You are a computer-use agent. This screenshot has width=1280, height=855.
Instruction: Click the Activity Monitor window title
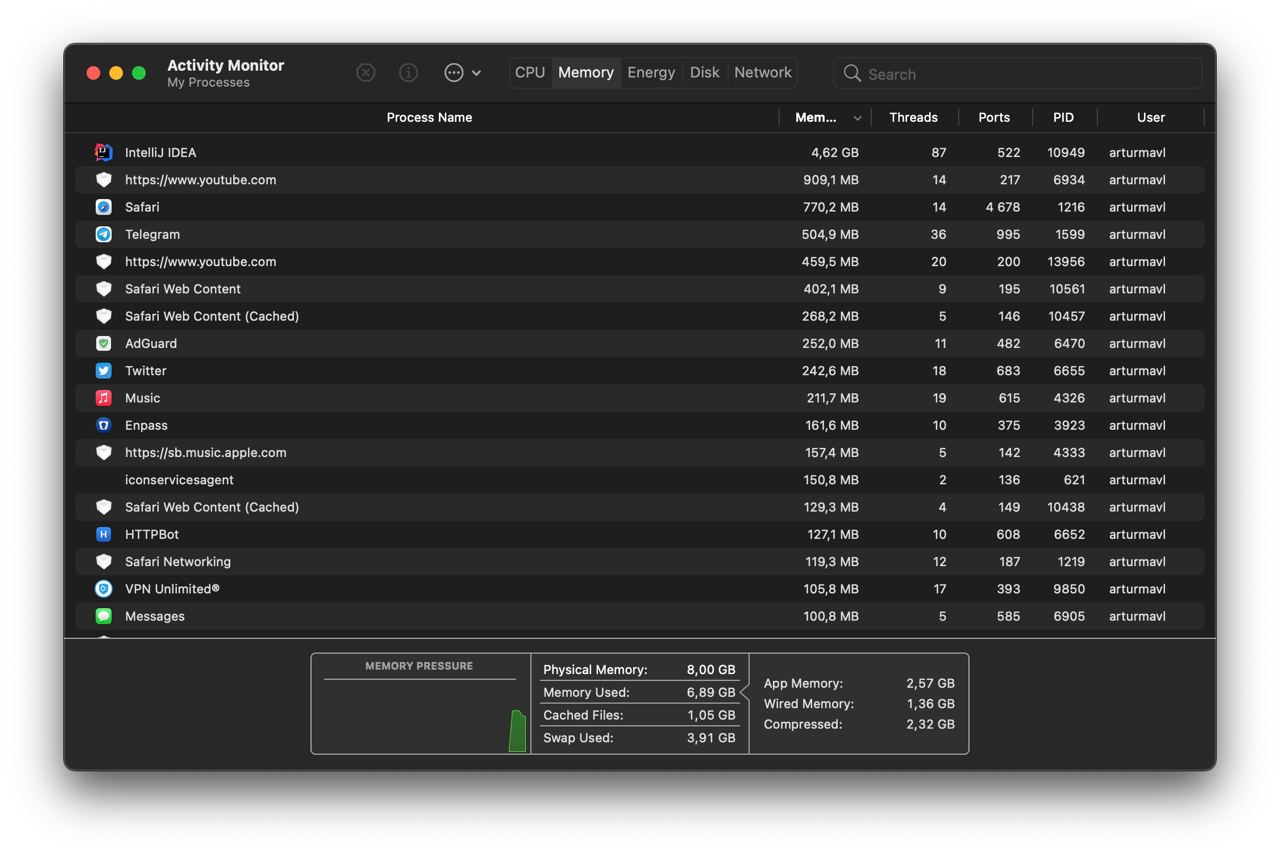point(226,65)
